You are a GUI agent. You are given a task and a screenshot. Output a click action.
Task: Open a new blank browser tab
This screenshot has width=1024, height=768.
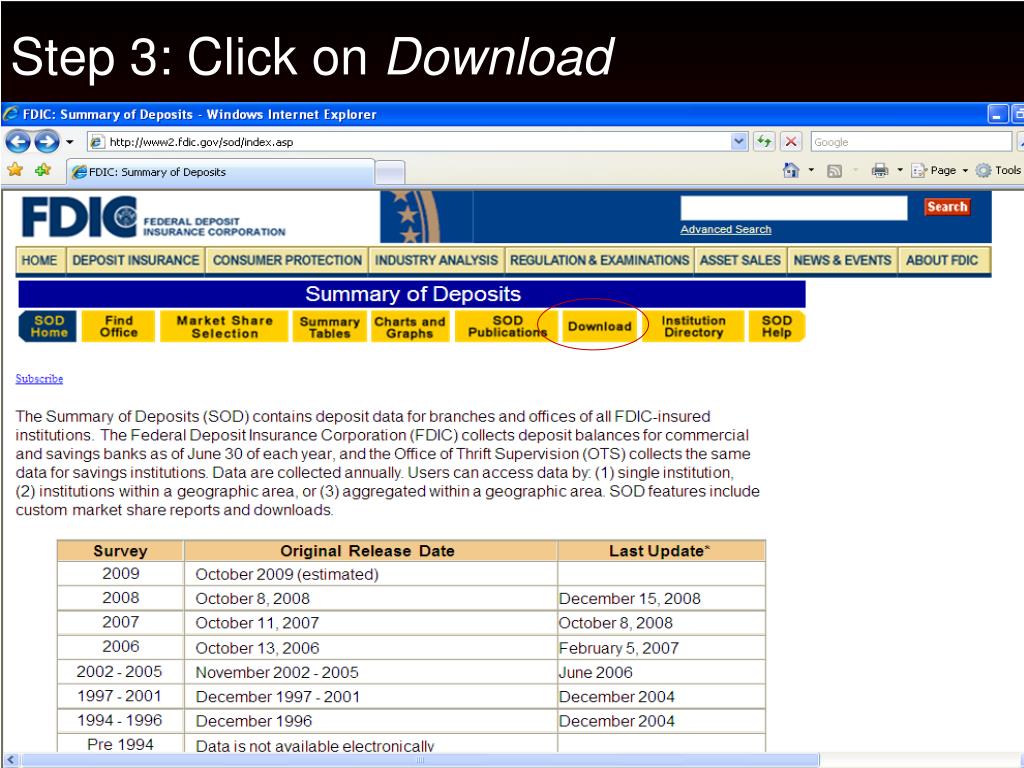point(390,172)
